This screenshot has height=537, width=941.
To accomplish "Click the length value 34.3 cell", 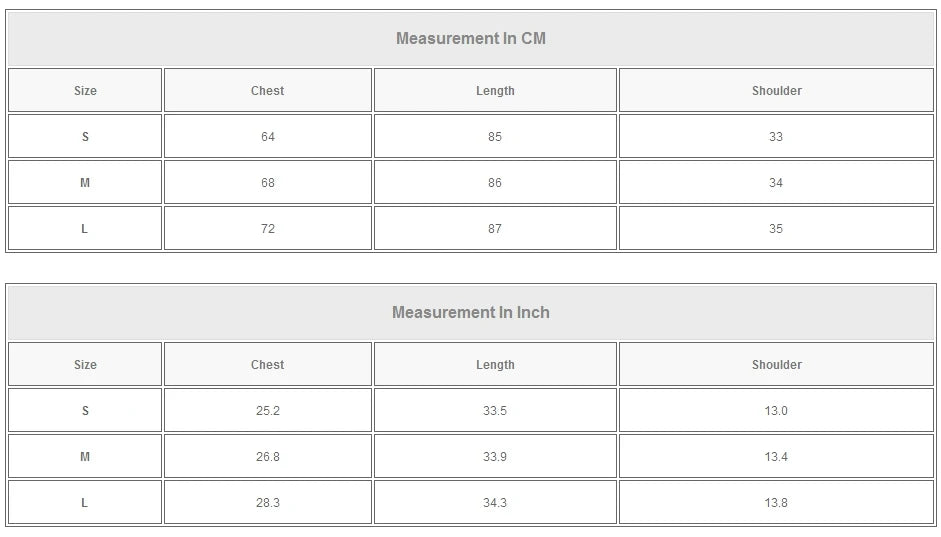I will [495, 503].
